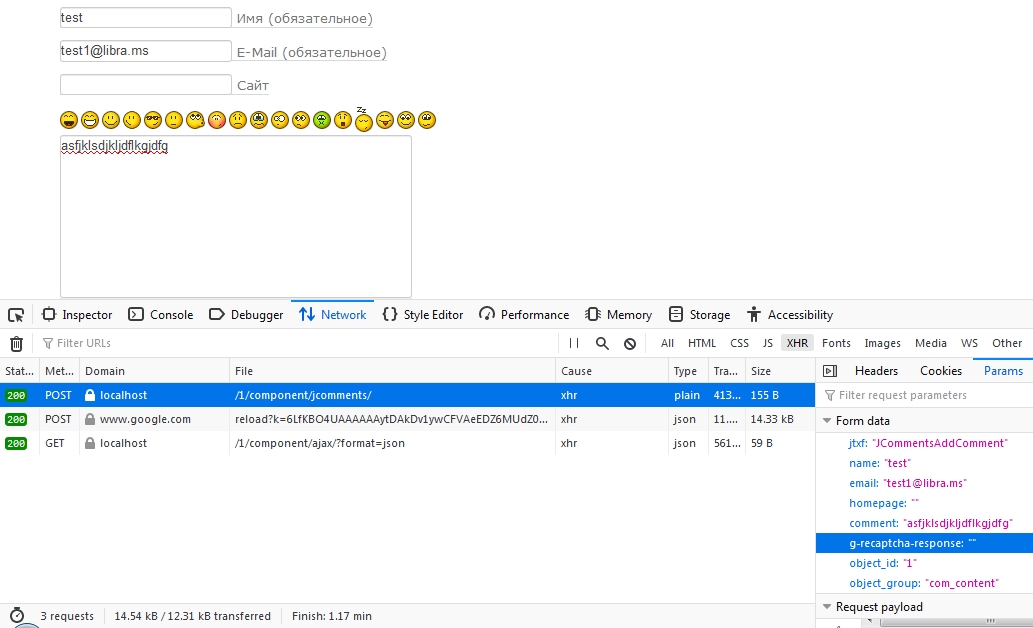
Task: Select the object_group "com_content" parameter
Action: [924, 583]
